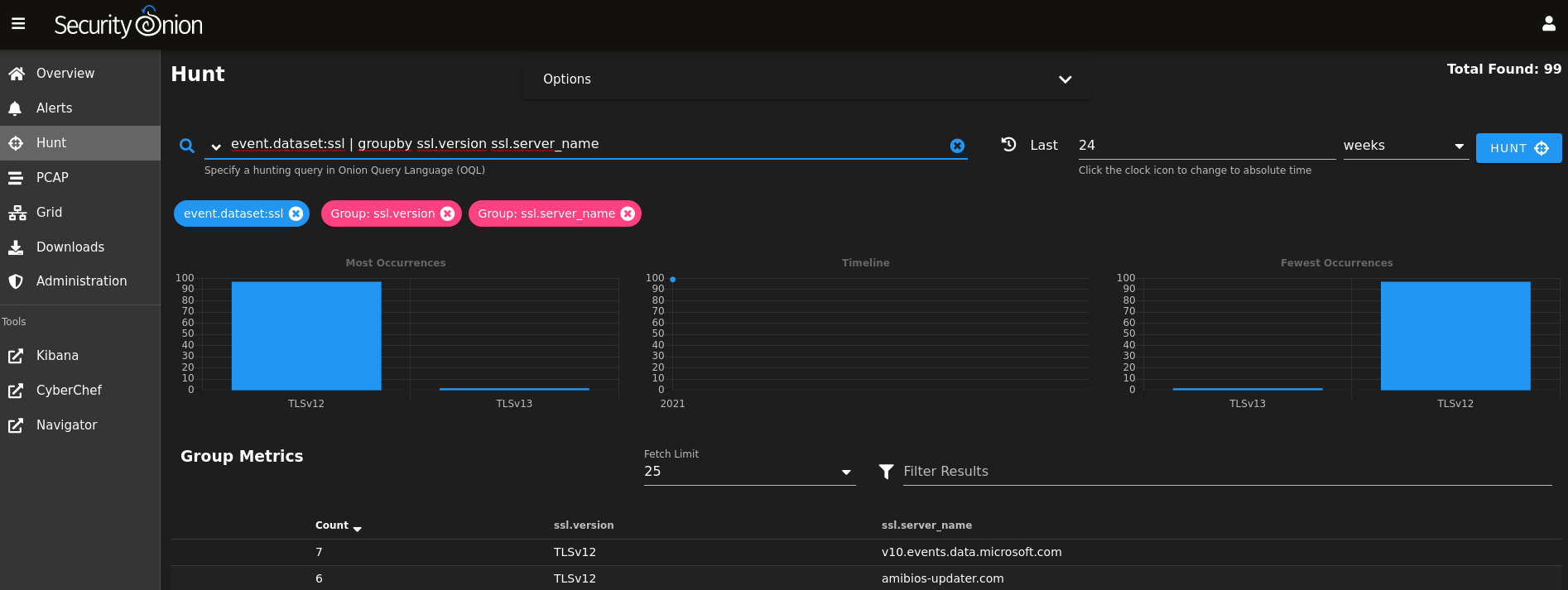Launch Kibana tool link
Image resolution: width=1568 pixels, height=590 pixels.
point(79,356)
